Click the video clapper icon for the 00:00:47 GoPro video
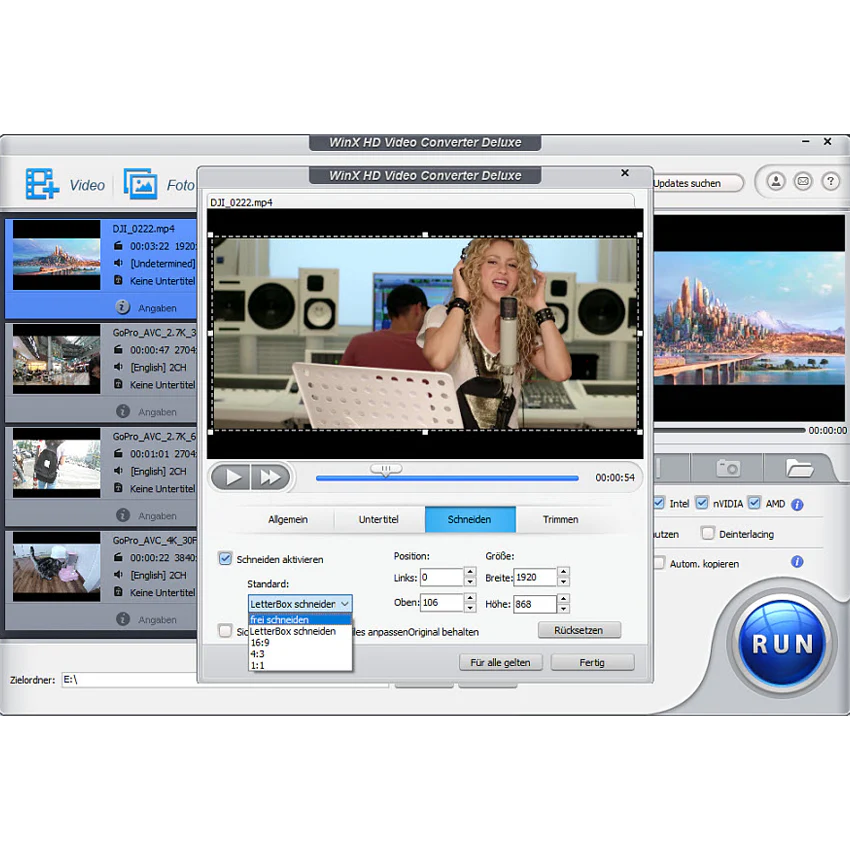Screen dimensions: 850x850 pyautogui.click(x=118, y=350)
